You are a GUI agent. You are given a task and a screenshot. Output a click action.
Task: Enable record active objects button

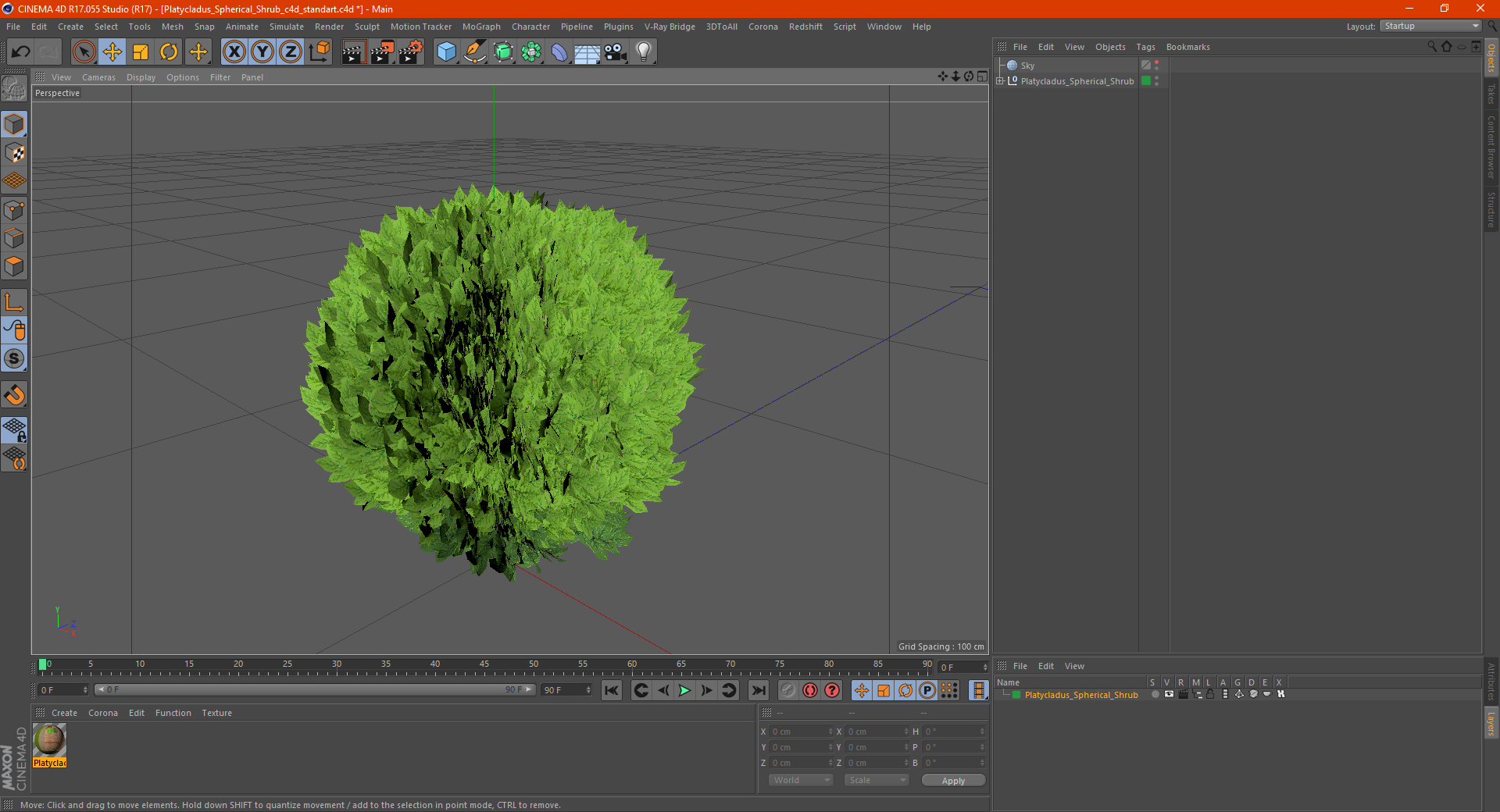788,690
